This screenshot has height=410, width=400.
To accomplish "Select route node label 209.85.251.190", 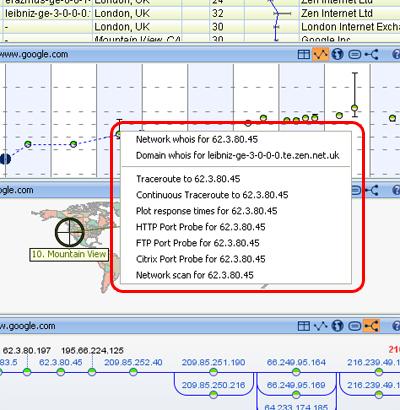I will coord(213,362).
